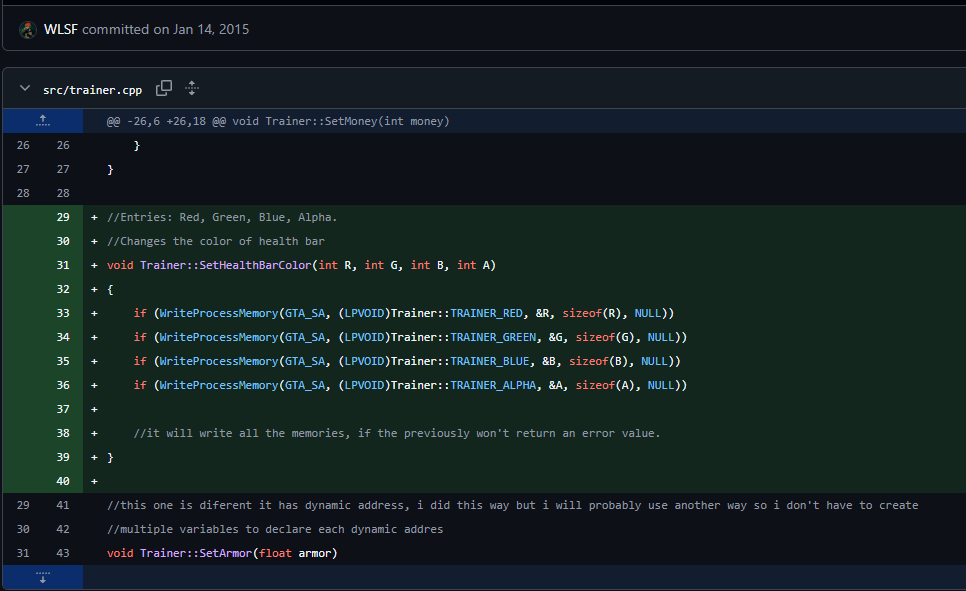Screen dimensions: 966x591
Task: Click the WLSF avatar image
Action: tap(27, 30)
